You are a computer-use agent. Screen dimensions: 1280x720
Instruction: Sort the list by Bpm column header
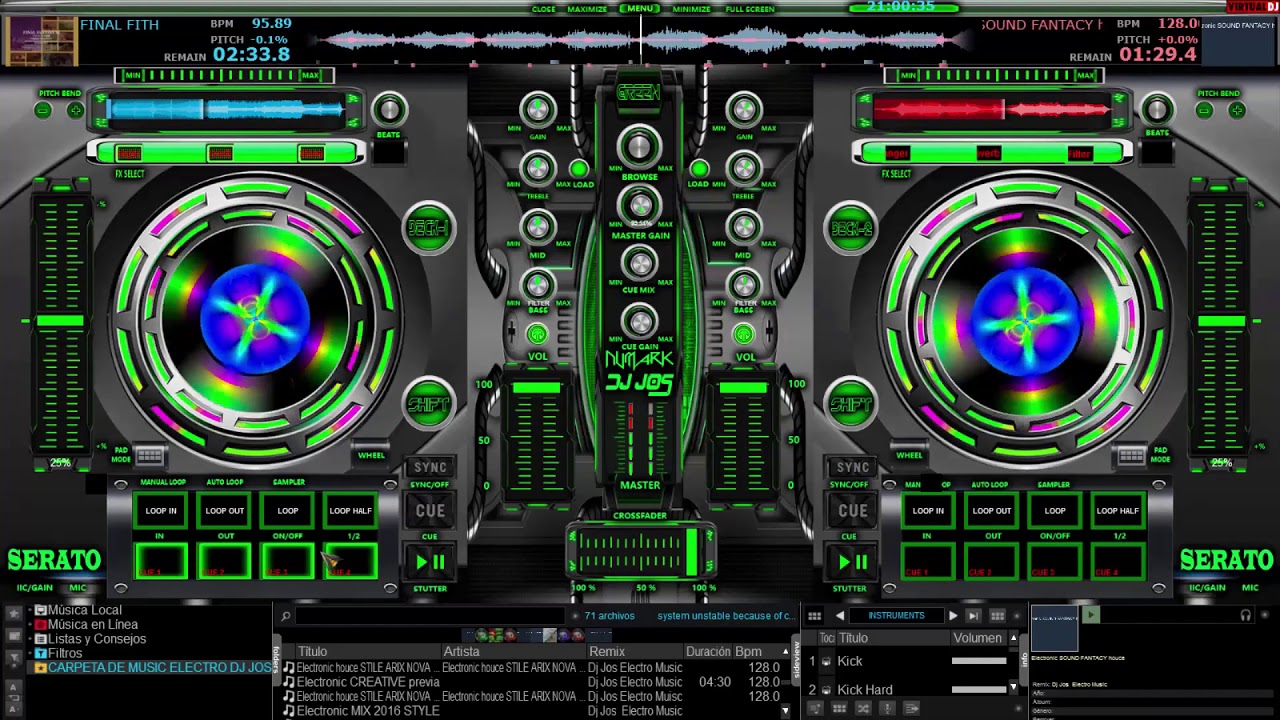749,651
